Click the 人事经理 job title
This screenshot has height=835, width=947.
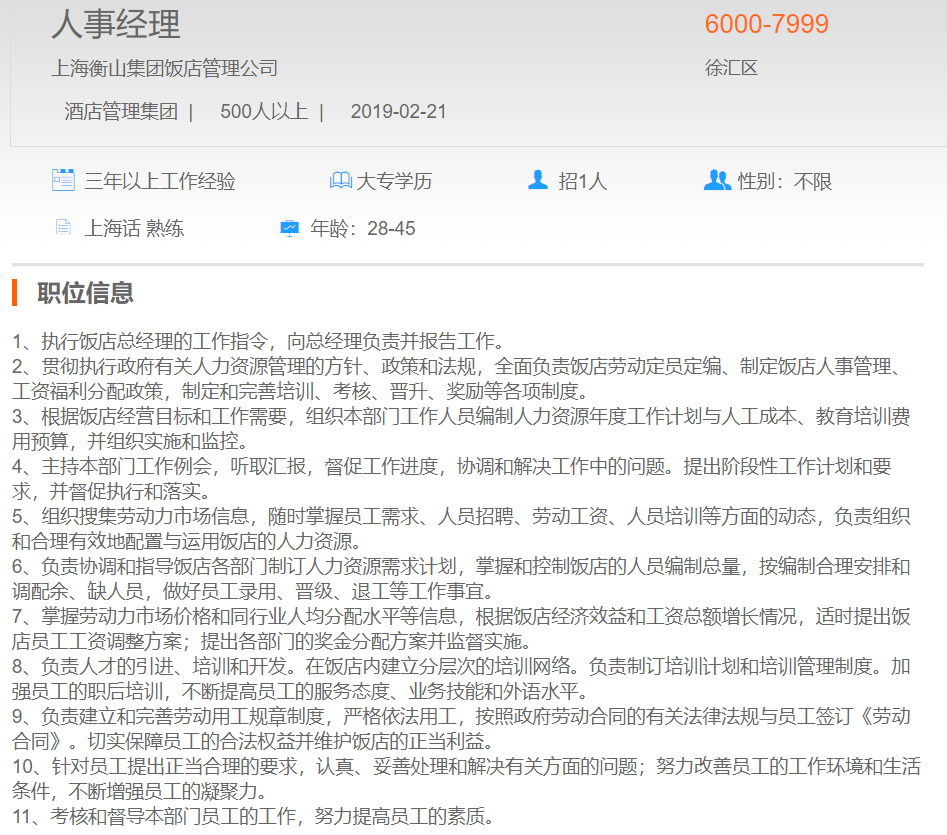click(116, 25)
